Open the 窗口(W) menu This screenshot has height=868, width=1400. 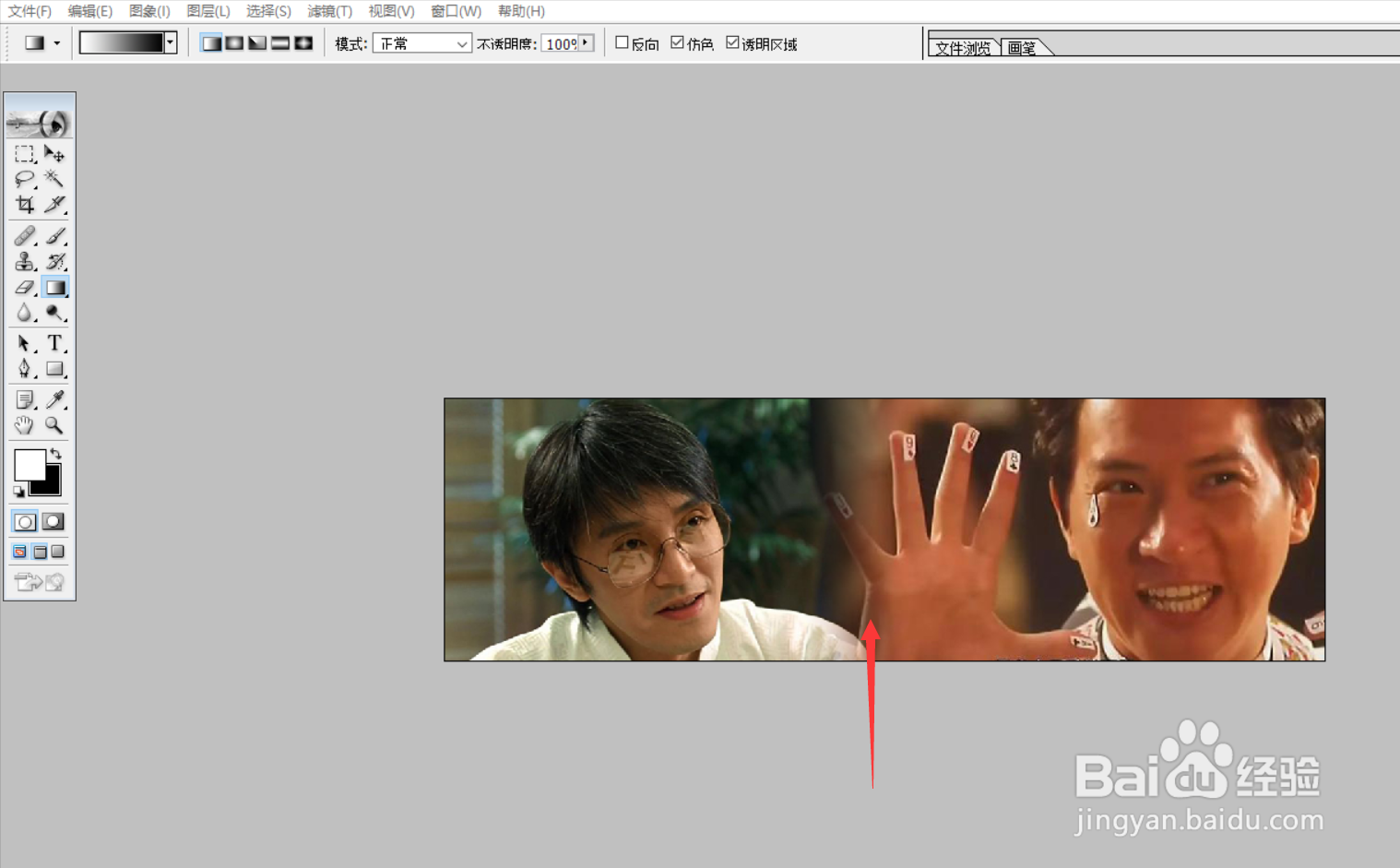coord(456,11)
